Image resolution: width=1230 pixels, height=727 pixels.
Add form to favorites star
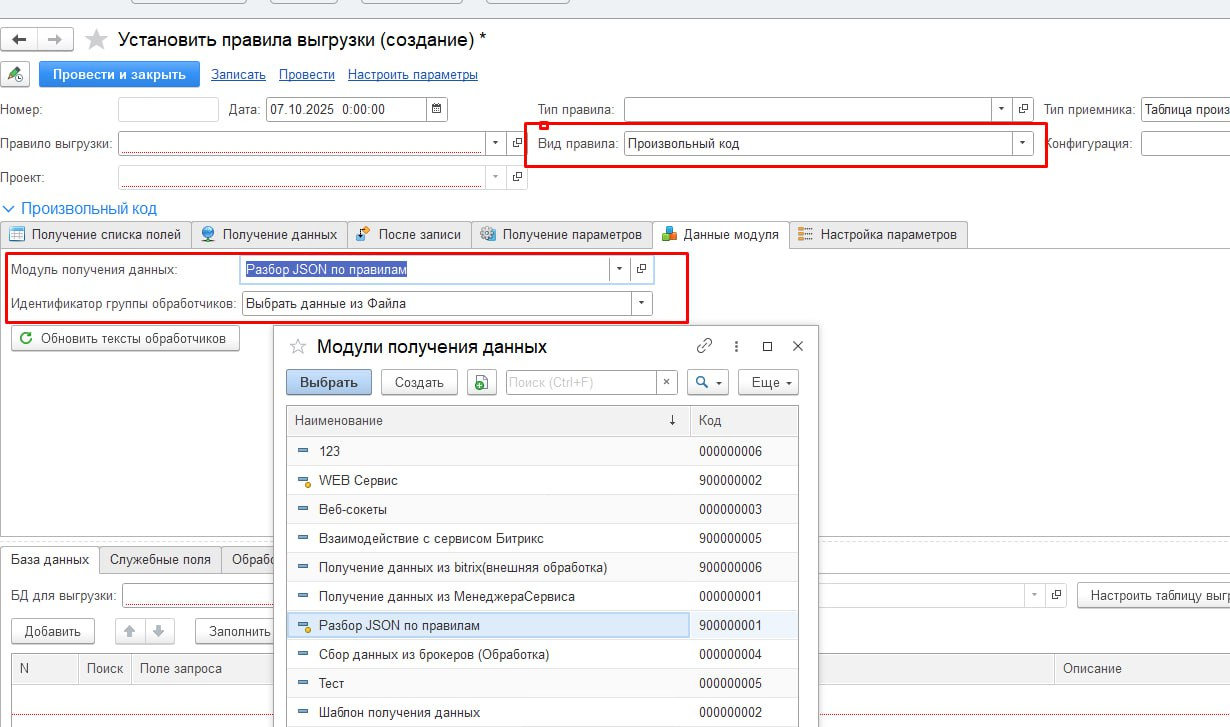click(96, 40)
